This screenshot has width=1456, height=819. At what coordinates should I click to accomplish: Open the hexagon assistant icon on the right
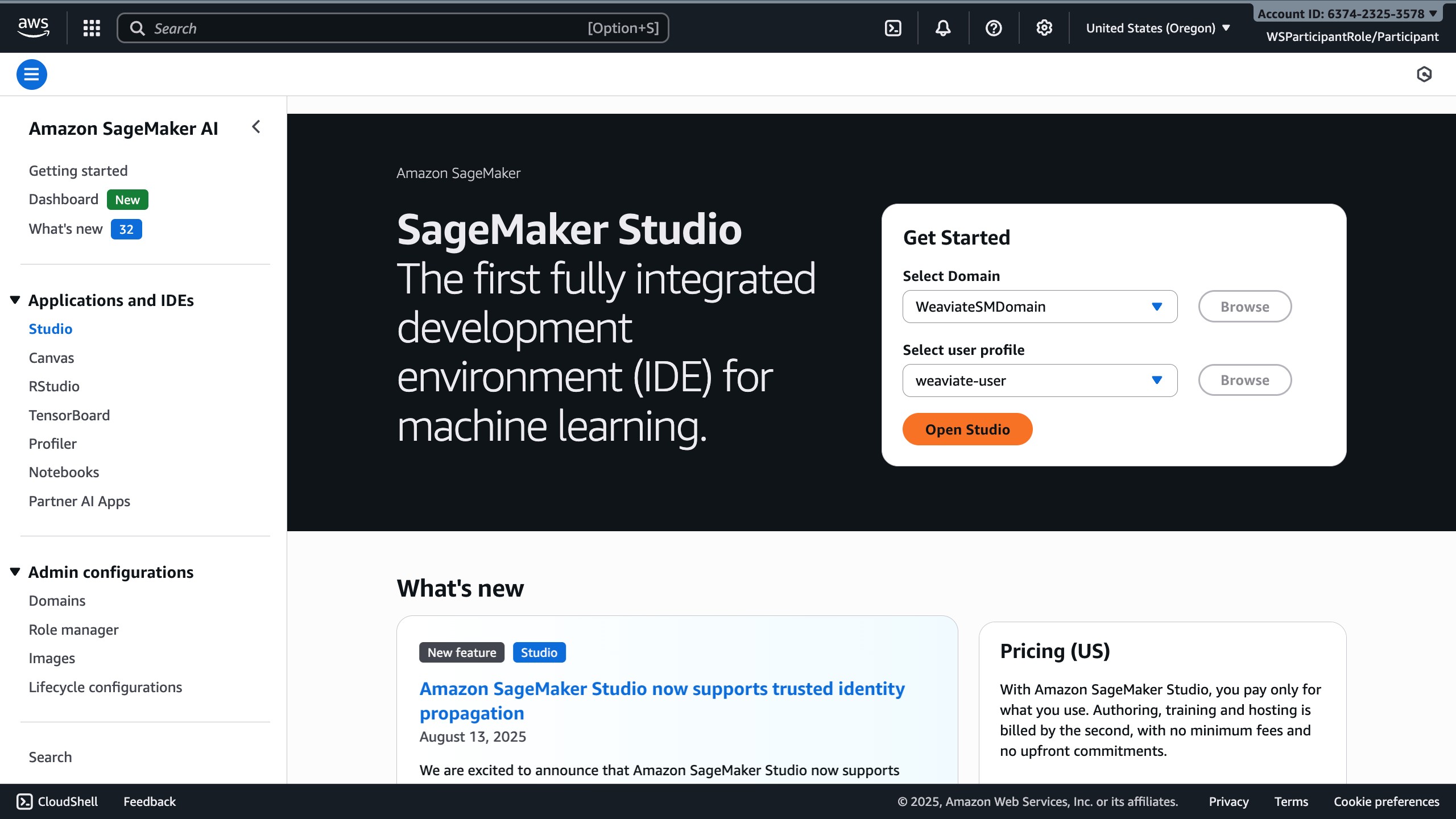pos(1424,74)
